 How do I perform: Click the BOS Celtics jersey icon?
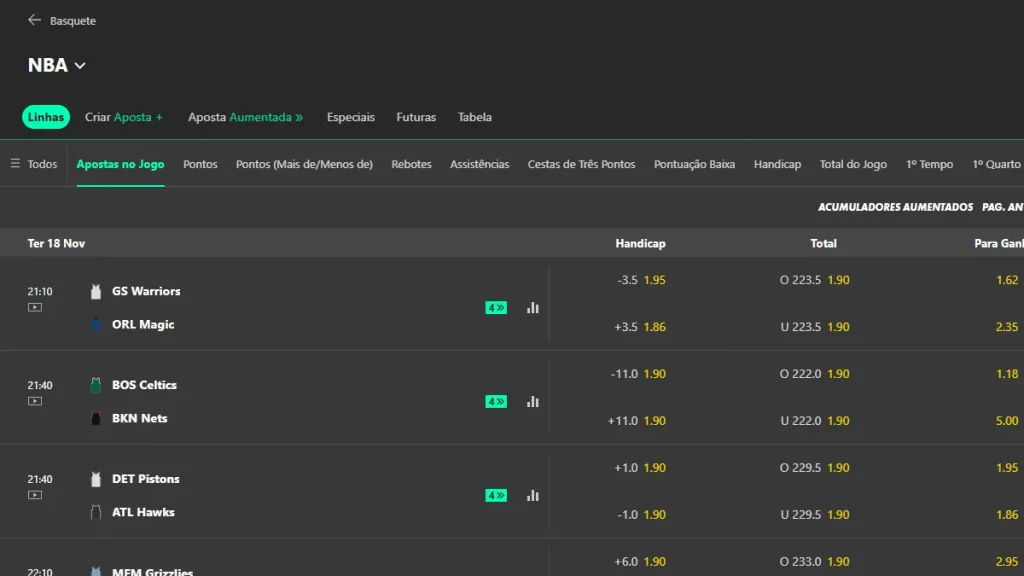pos(95,384)
